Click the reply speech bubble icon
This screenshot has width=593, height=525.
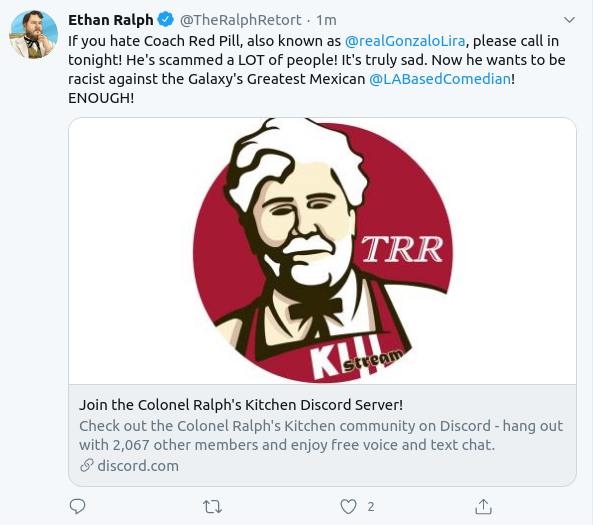tap(78, 506)
